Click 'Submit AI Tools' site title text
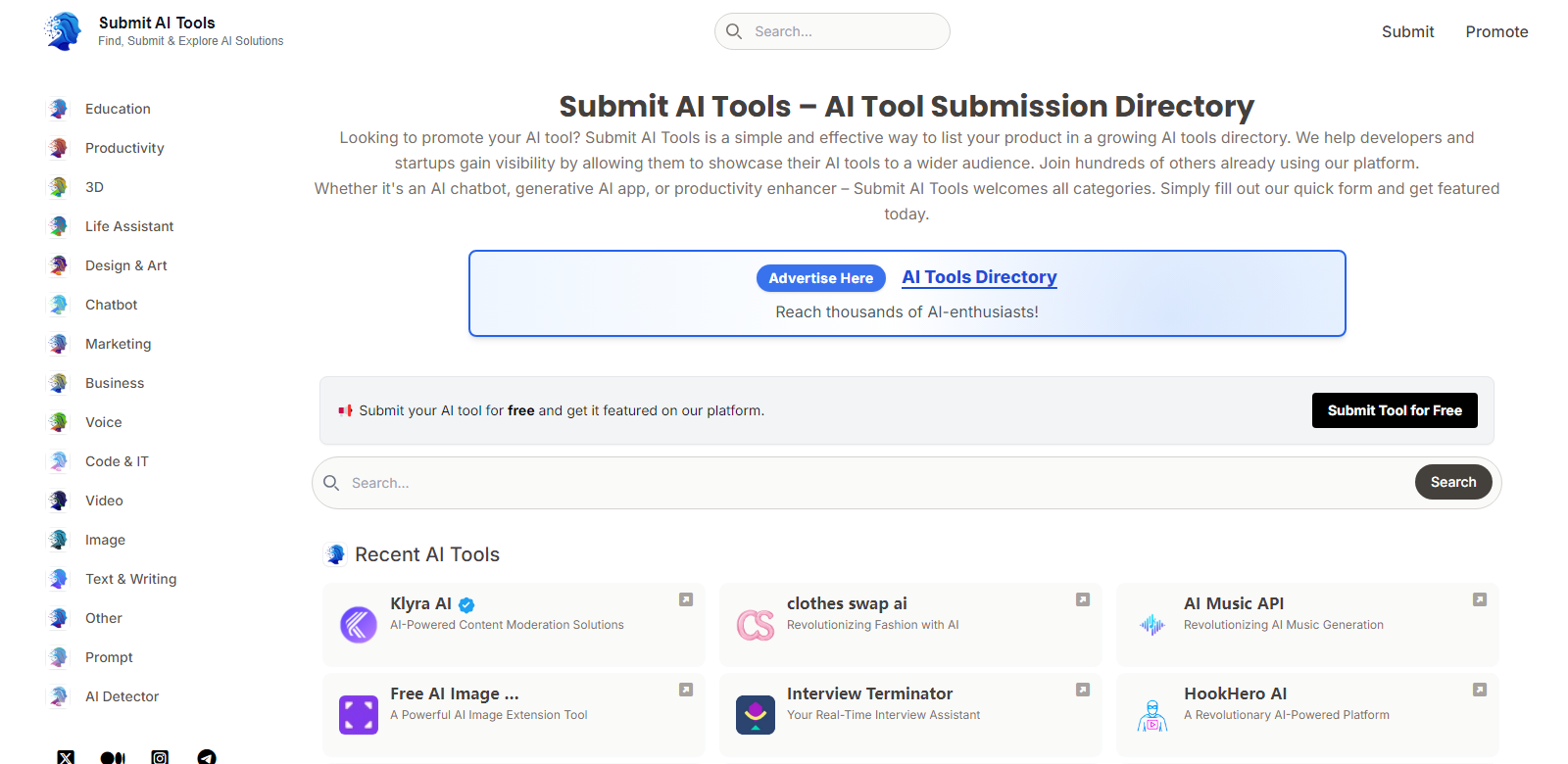Image resolution: width=1568 pixels, height=764 pixels. (157, 23)
